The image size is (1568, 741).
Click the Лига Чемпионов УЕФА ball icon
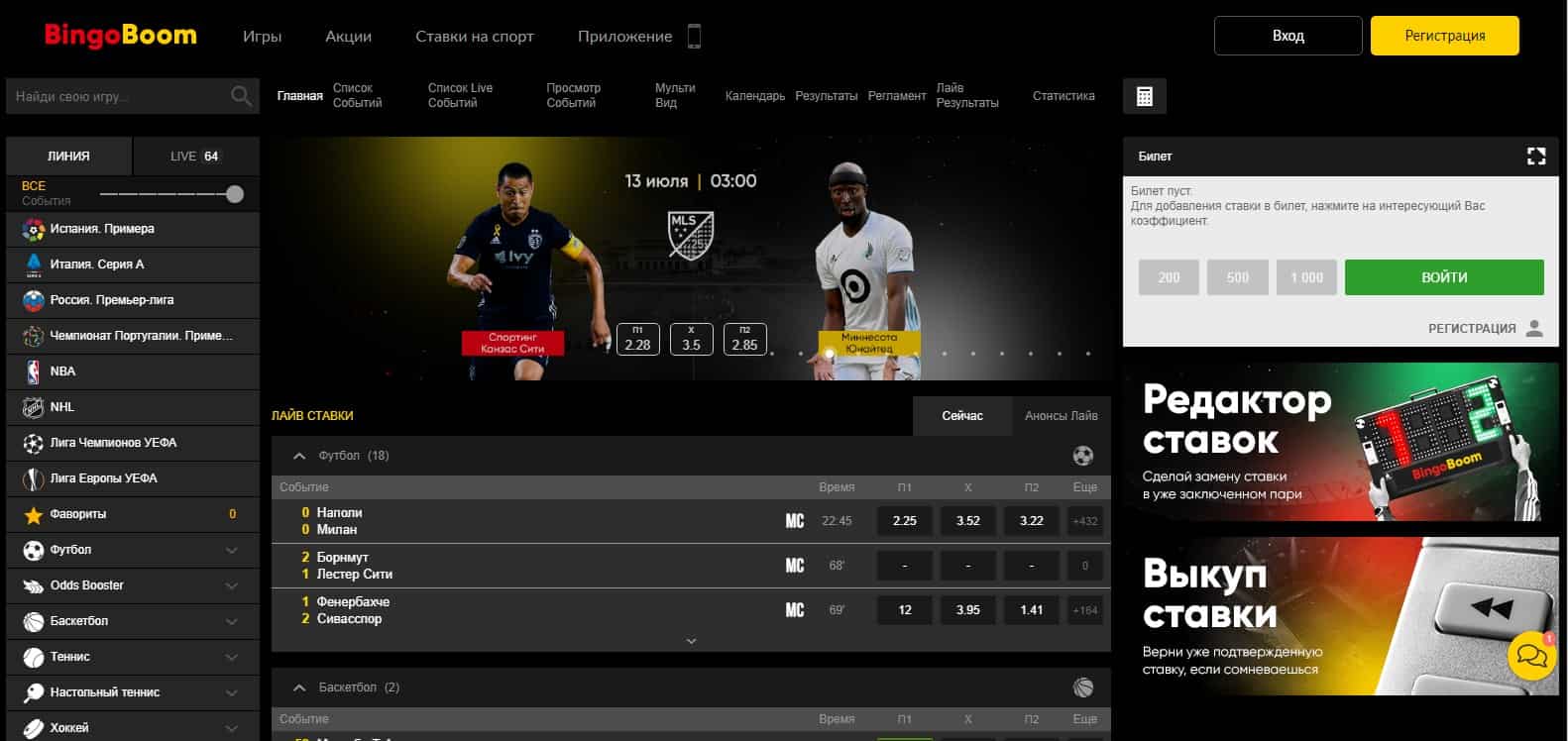pos(34,443)
